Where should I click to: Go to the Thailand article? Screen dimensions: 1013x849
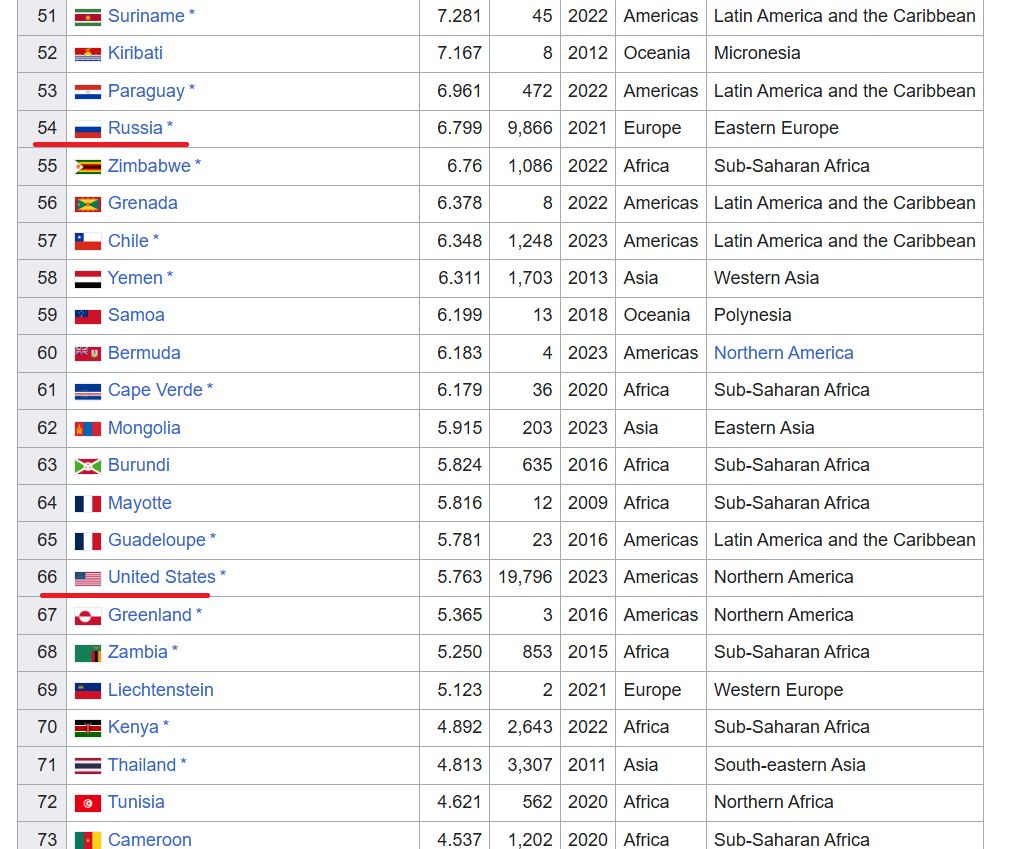(141, 765)
